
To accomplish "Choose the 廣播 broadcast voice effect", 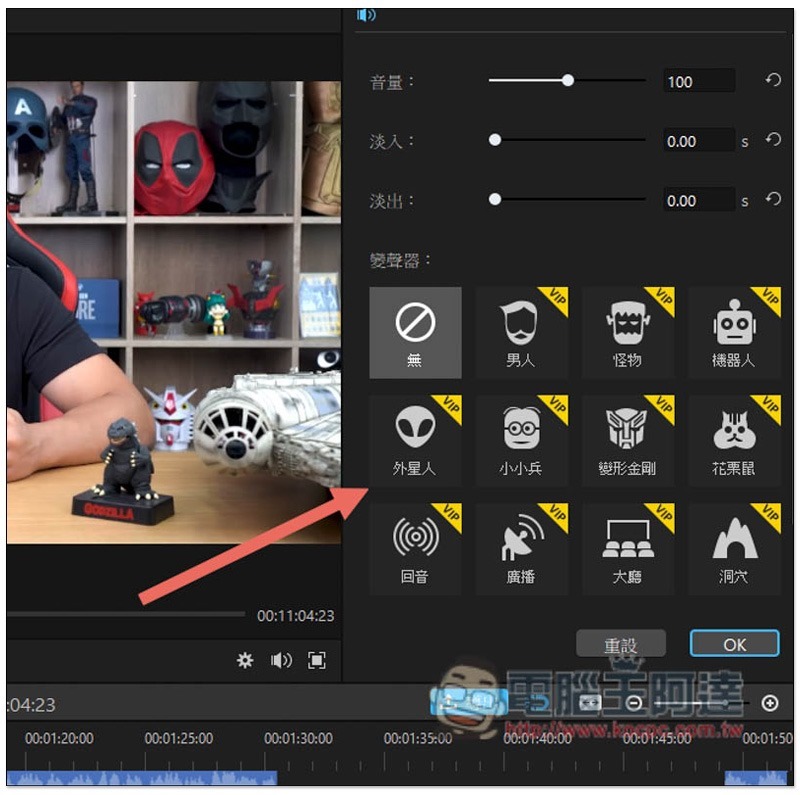I will [x=521, y=549].
